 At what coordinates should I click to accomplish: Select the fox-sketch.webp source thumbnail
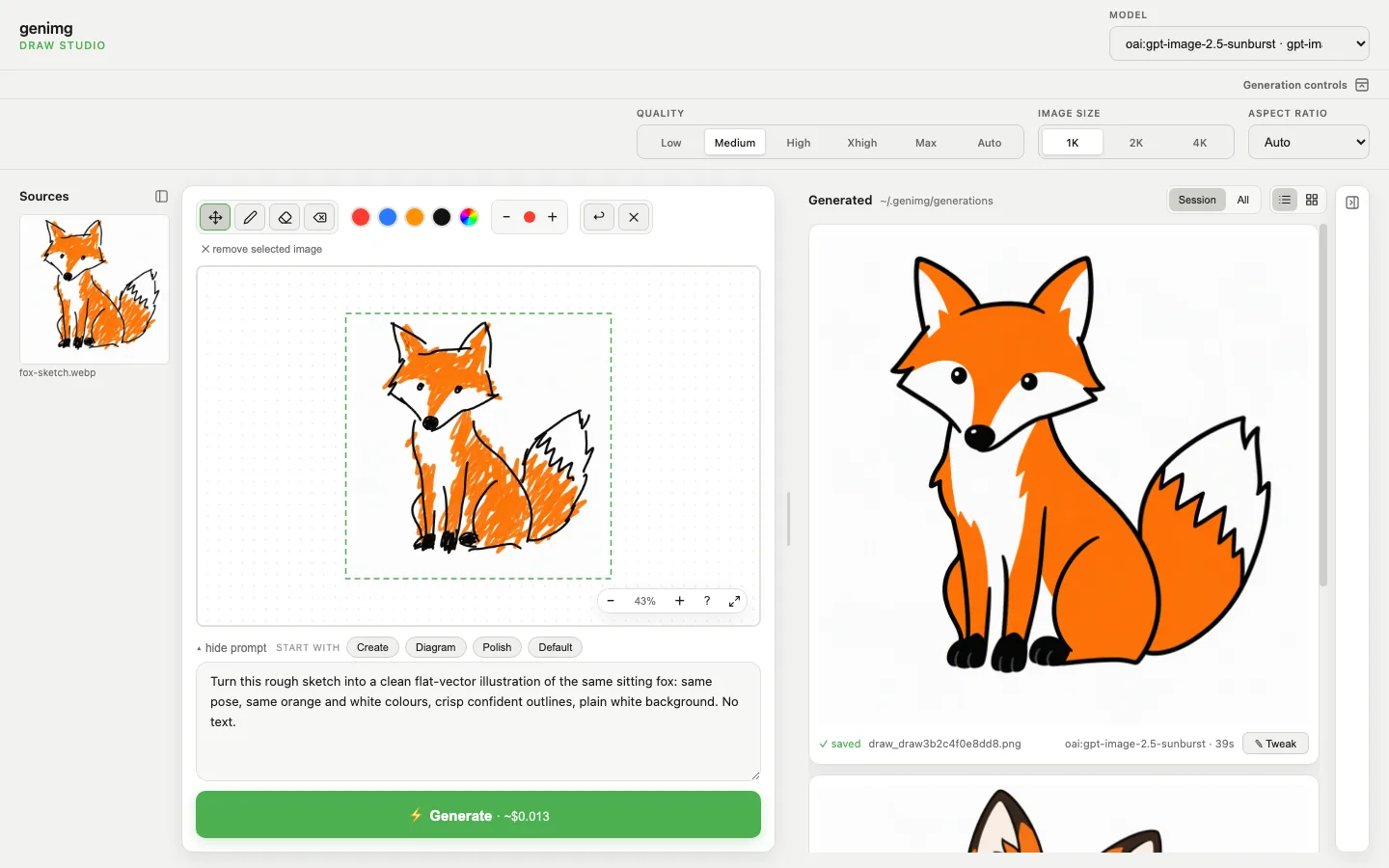[x=95, y=289]
